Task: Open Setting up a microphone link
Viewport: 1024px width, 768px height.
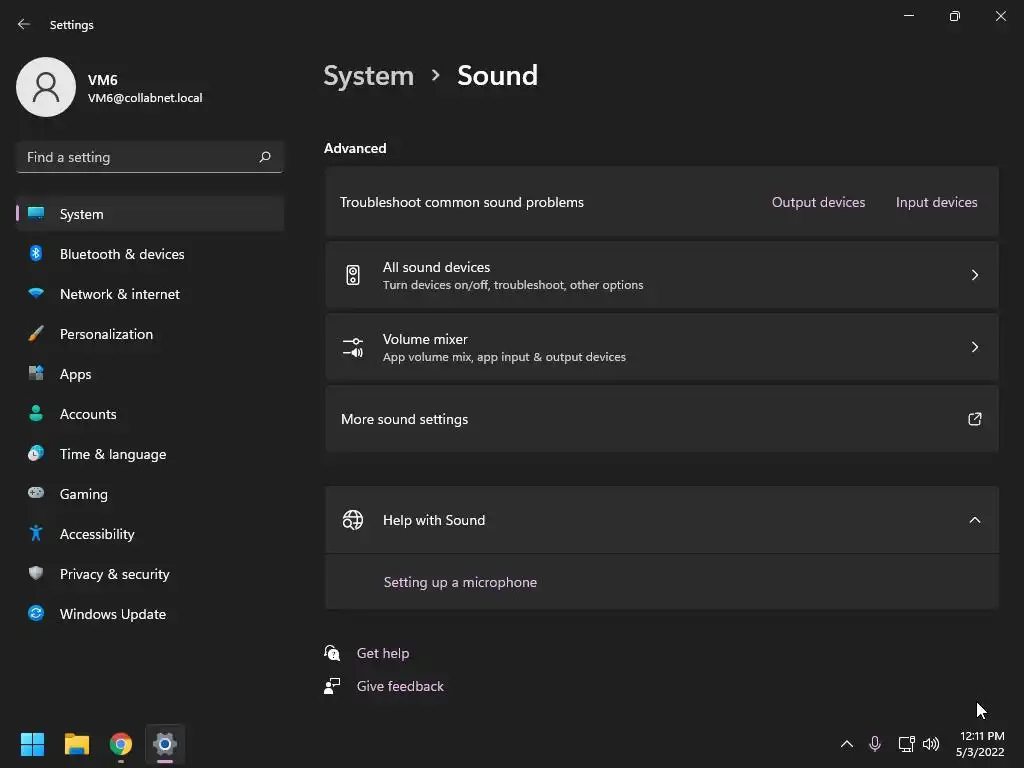Action: tap(460, 582)
